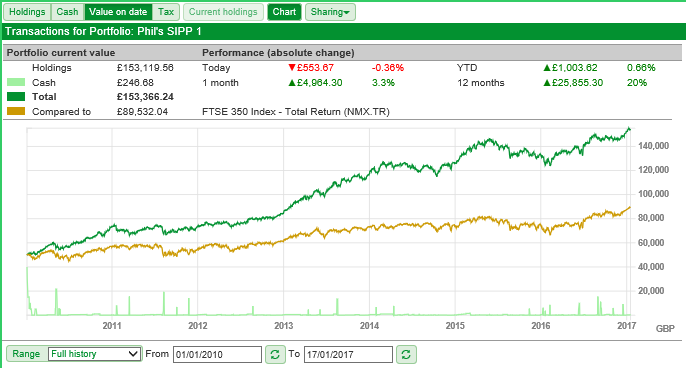The width and height of the screenshot is (686, 368).
Task: Click the Range button
Action: [26, 354]
